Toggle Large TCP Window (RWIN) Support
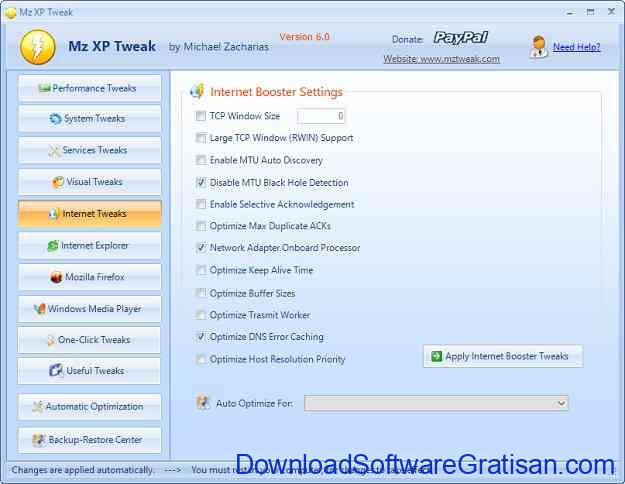Image resolution: width=625 pixels, height=484 pixels. 200,138
